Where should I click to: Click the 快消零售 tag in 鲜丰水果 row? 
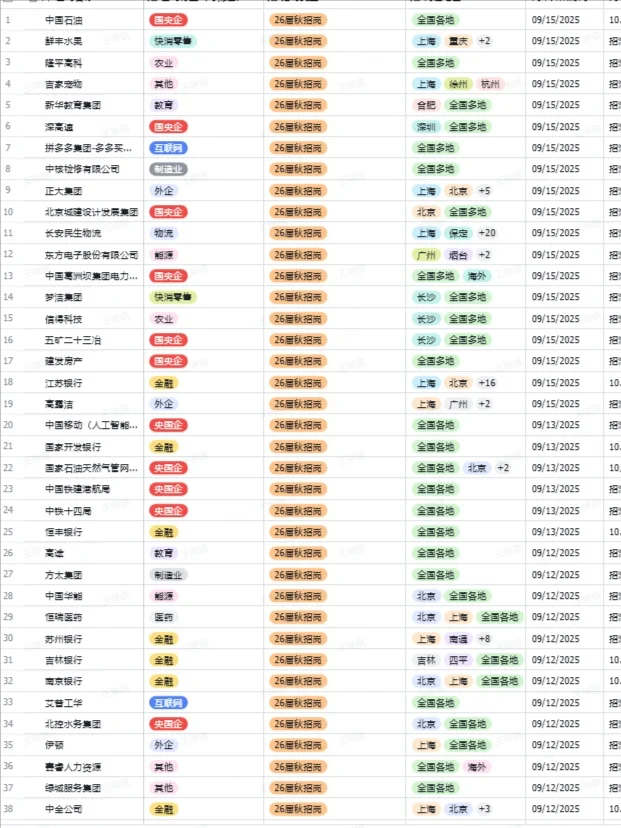tap(173, 41)
